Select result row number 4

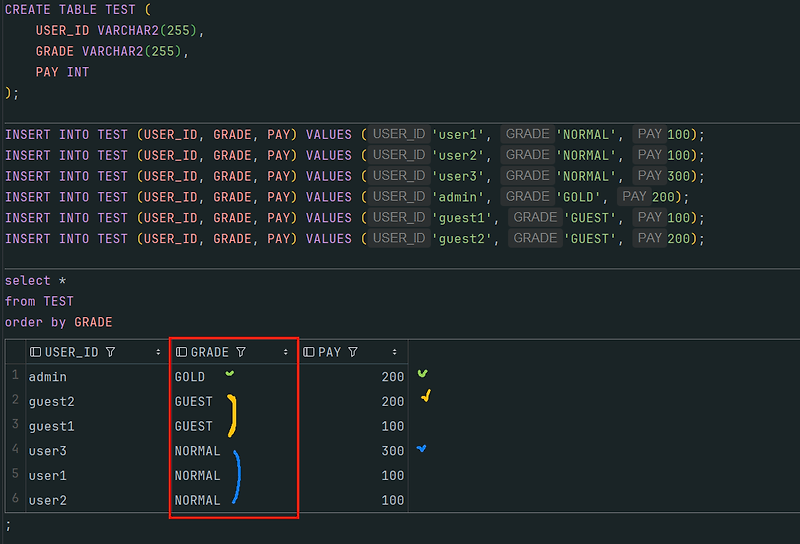(x=15, y=450)
